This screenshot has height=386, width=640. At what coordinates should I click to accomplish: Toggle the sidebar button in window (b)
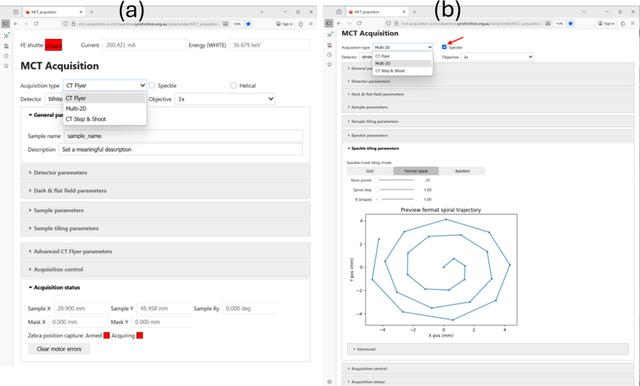coord(329,24)
